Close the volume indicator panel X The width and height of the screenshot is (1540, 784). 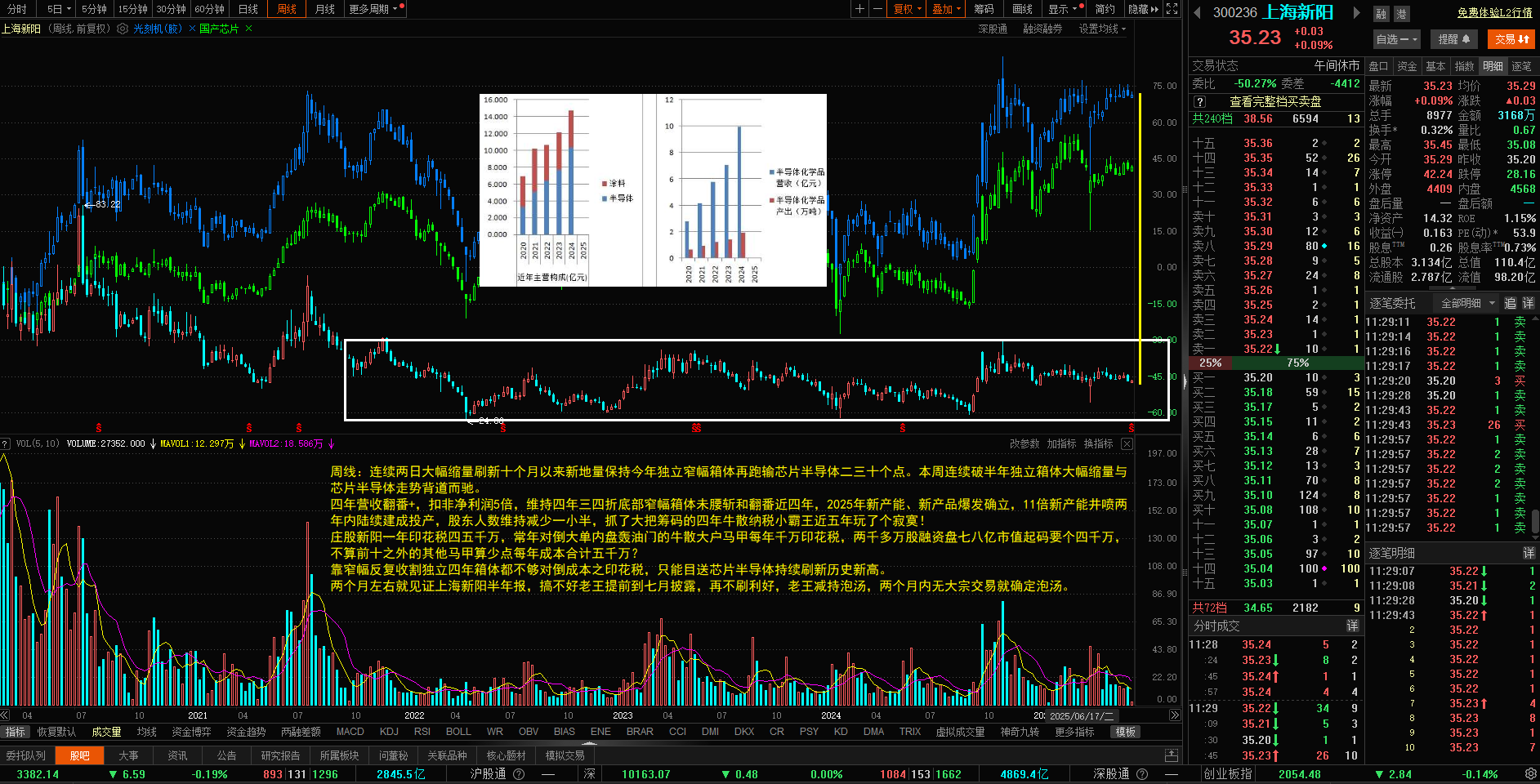(1127, 443)
